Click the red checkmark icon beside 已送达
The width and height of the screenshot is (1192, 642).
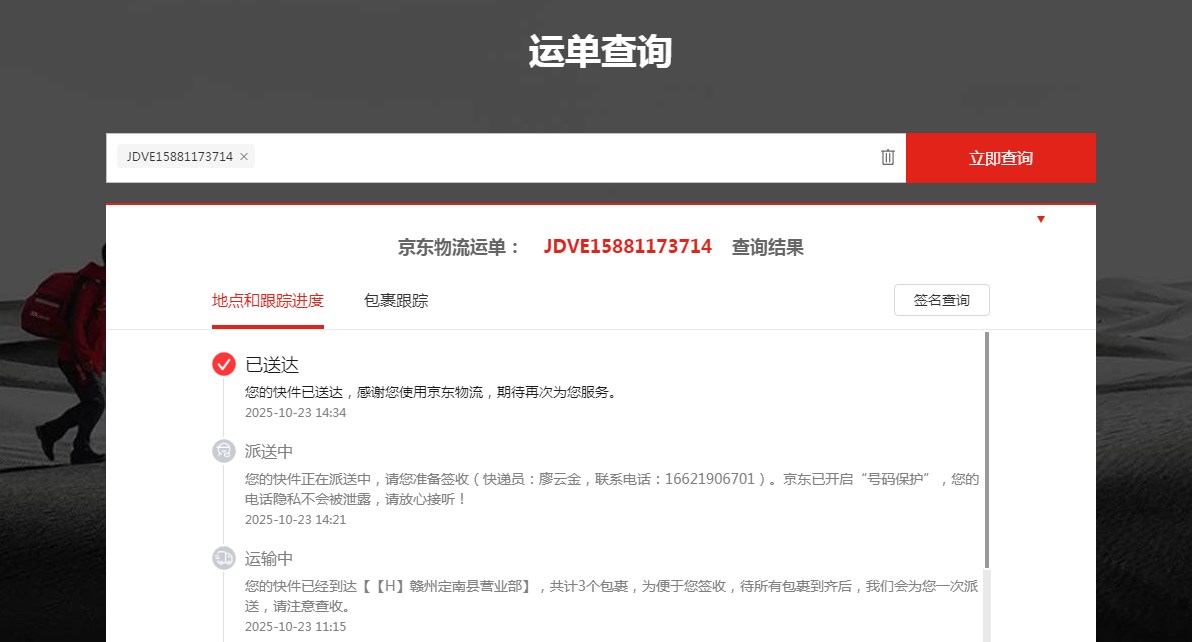(224, 364)
